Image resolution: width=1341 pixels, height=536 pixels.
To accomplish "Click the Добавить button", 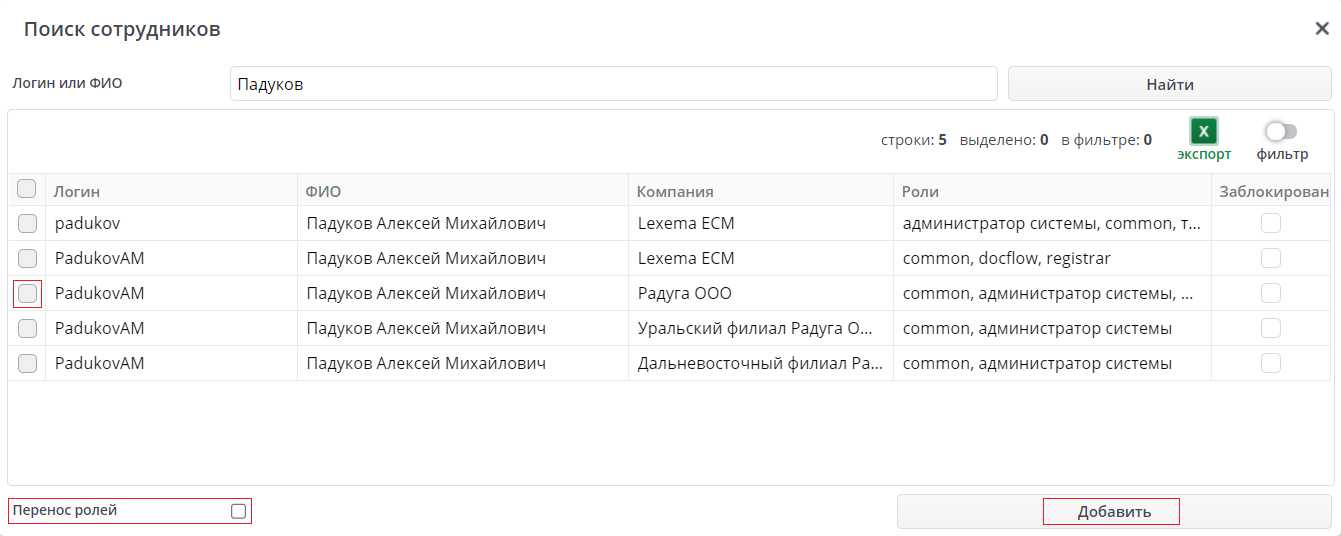I will coord(1113,512).
